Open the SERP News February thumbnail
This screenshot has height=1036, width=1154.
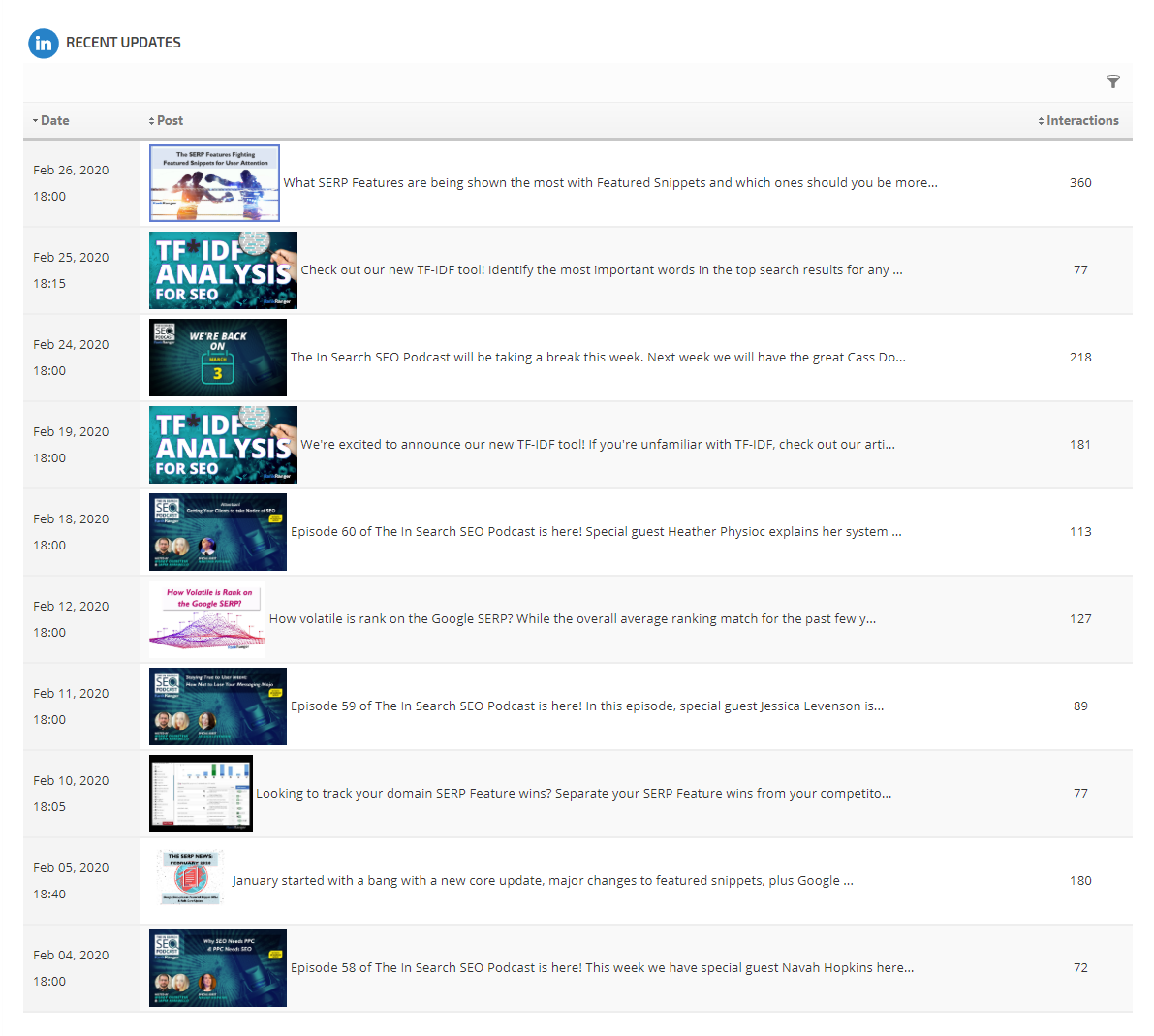point(189,879)
